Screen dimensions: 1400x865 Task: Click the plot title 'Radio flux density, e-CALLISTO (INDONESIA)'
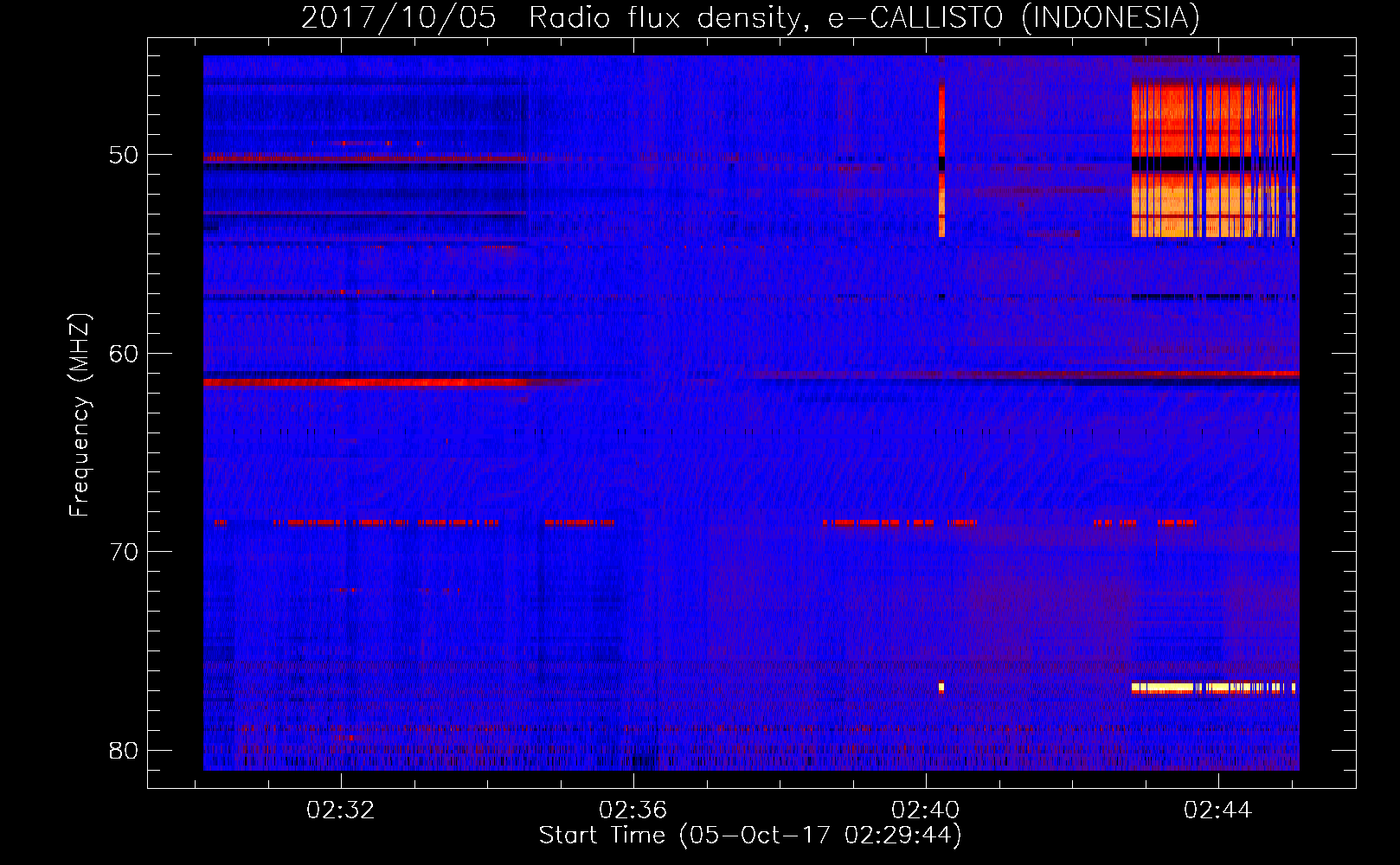864,18
